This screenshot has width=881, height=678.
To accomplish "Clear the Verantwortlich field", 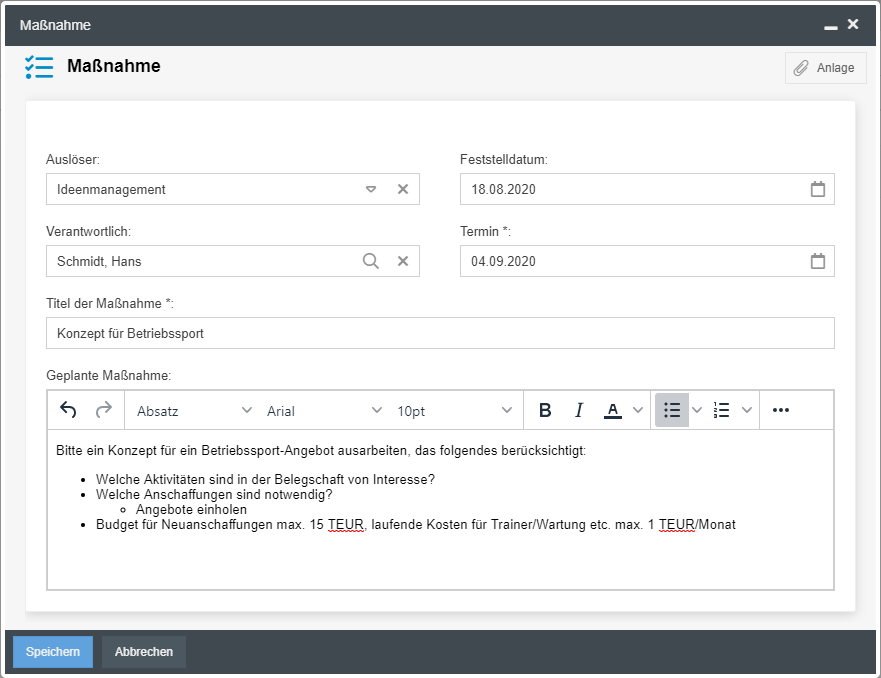I will pos(403,261).
